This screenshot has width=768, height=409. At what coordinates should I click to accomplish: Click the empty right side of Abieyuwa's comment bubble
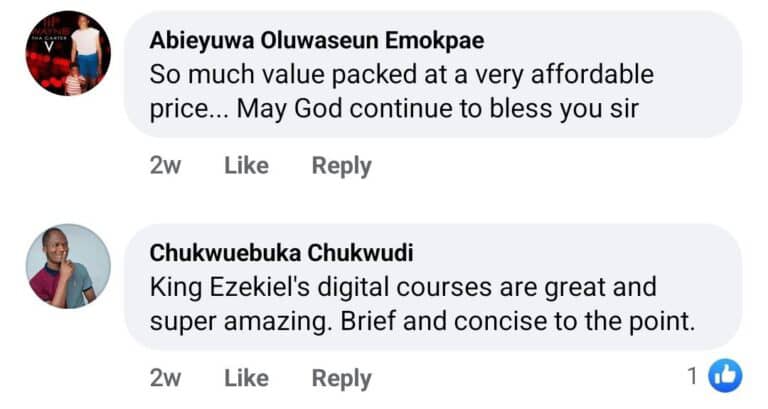click(700, 75)
